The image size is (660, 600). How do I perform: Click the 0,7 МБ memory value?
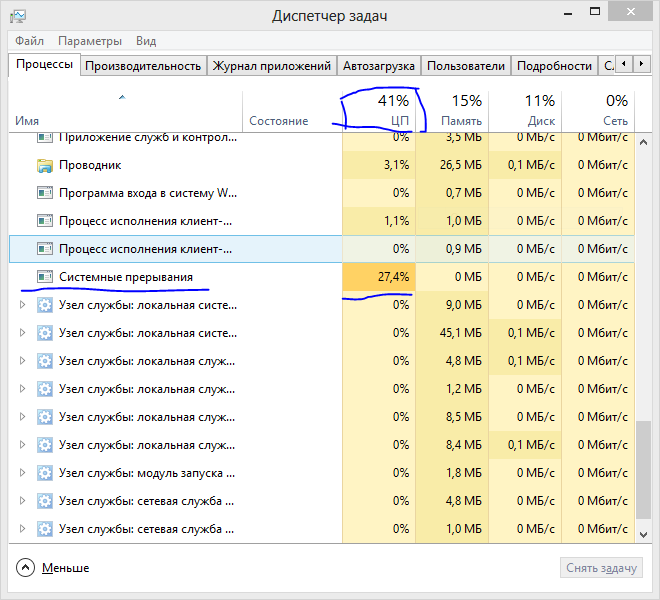(463, 193)
